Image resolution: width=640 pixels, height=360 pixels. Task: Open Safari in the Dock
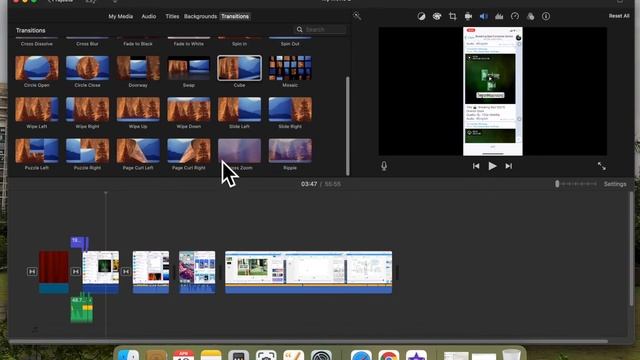361,355
